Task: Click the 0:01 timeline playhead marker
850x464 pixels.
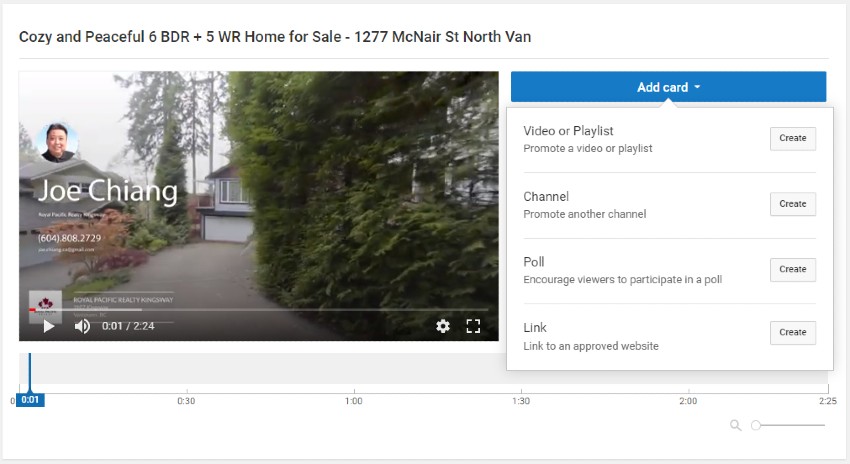Action: click(x=30, y=400)
